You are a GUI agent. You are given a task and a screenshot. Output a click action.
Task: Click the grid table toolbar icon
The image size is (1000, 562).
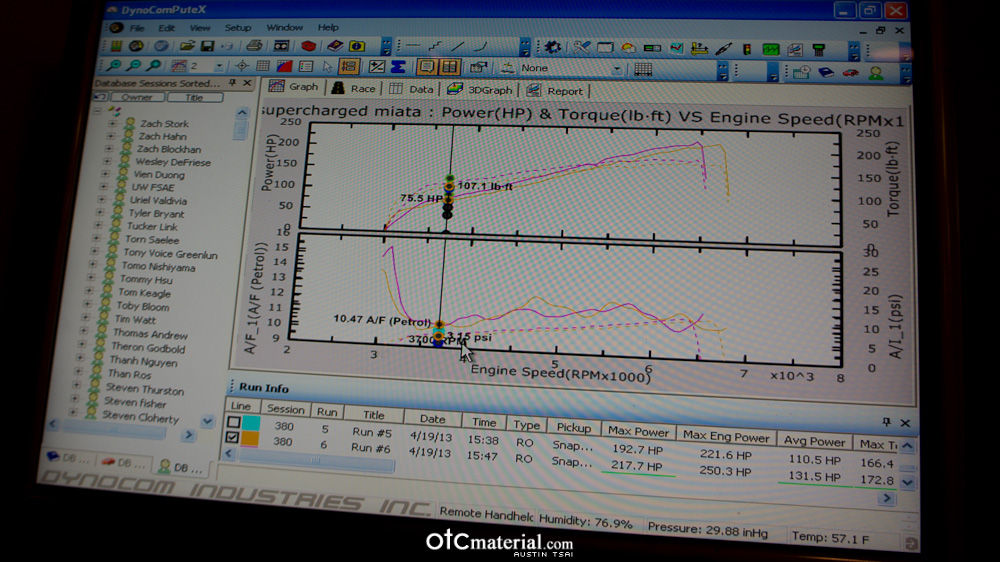tap(263, 66)
